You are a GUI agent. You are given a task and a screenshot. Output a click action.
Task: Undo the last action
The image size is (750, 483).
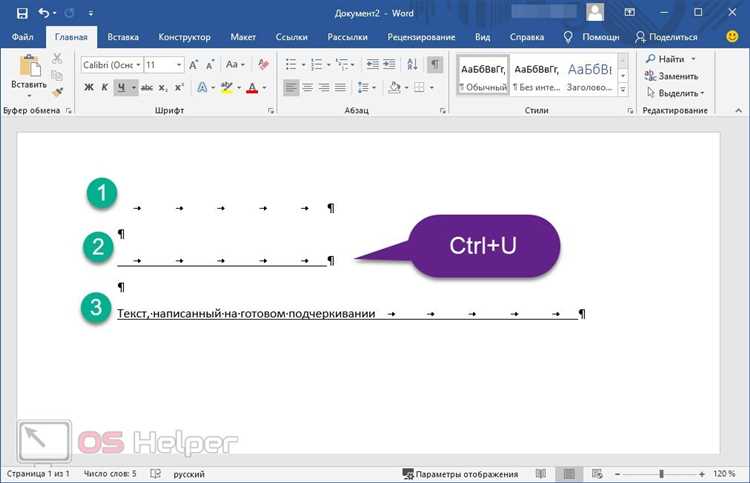[44, 13]
